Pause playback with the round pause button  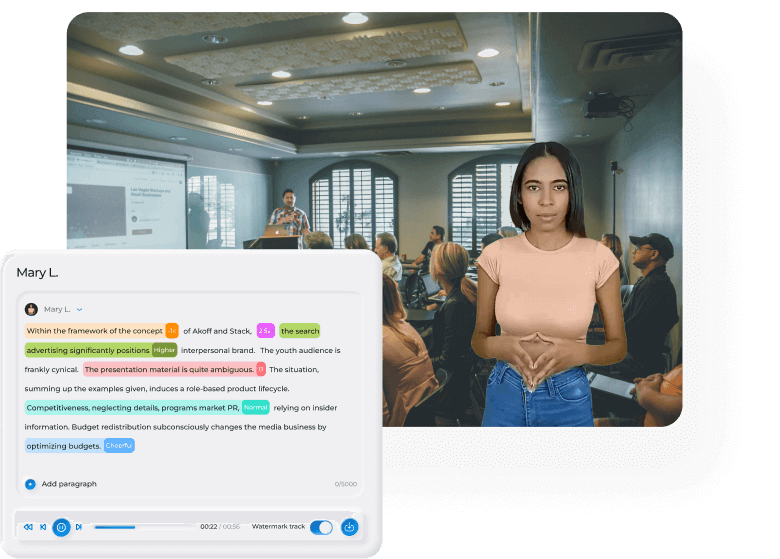61,527
